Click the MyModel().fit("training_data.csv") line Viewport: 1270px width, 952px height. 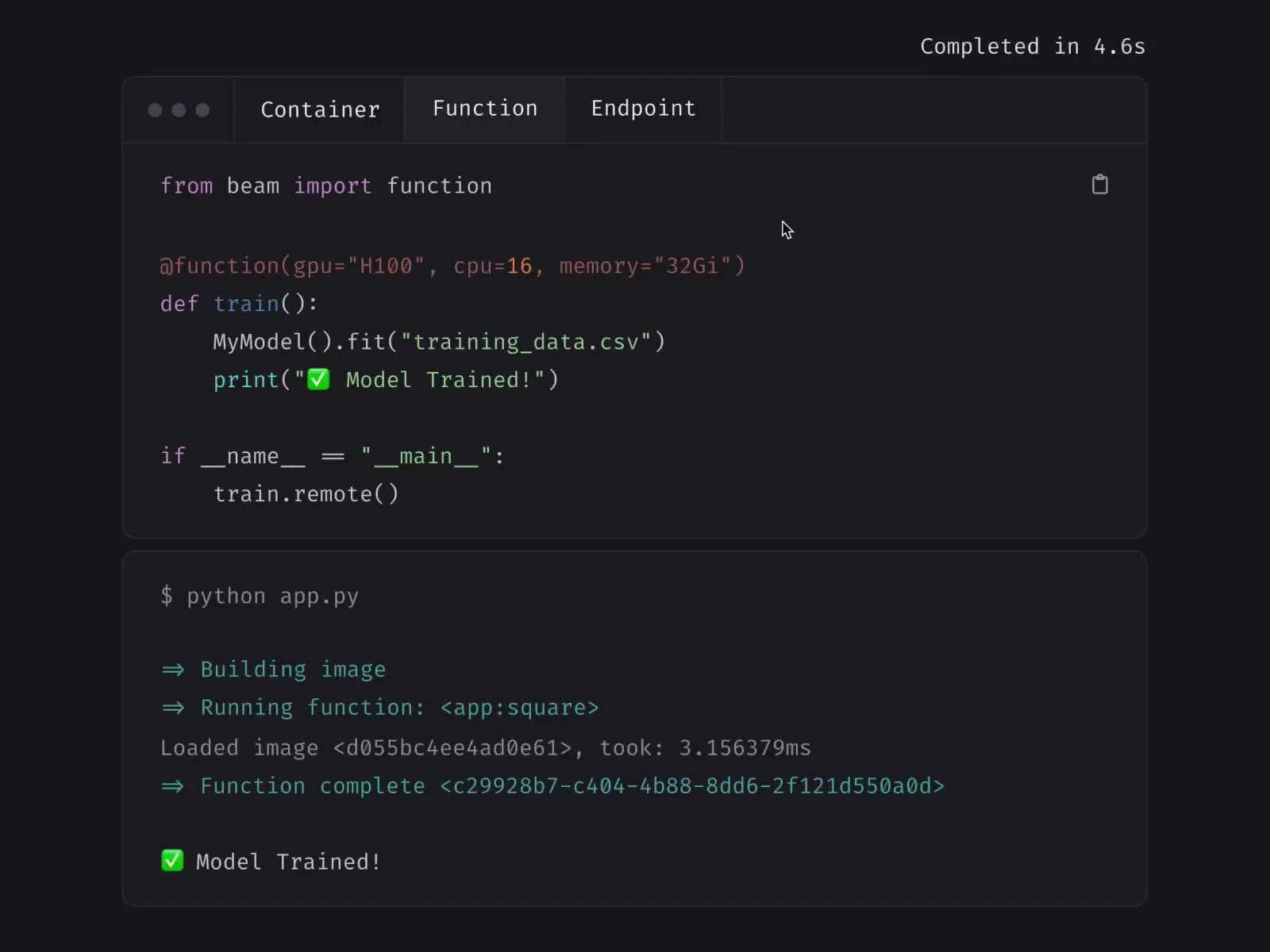tap(439, 342)
